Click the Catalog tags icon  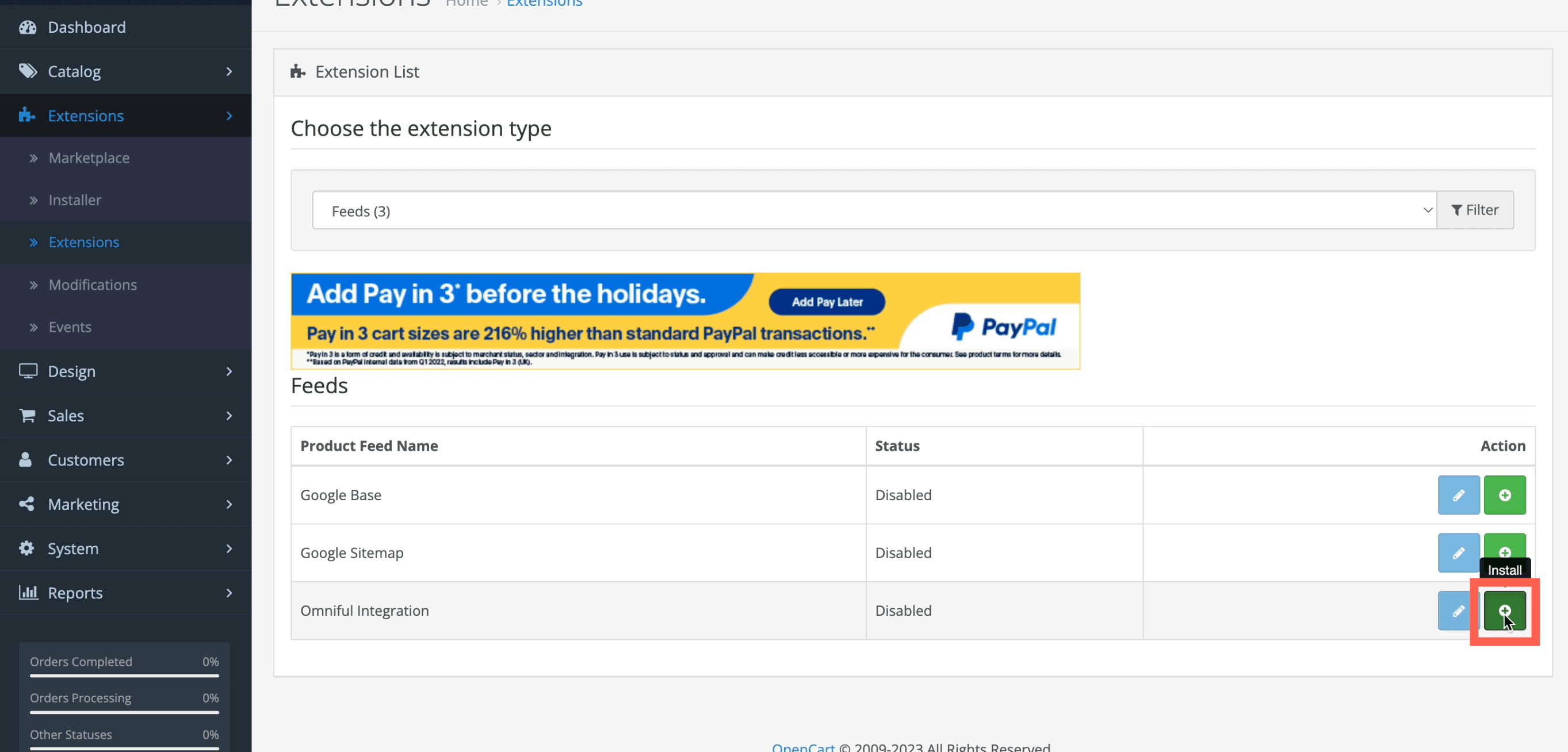pos(28,71)
